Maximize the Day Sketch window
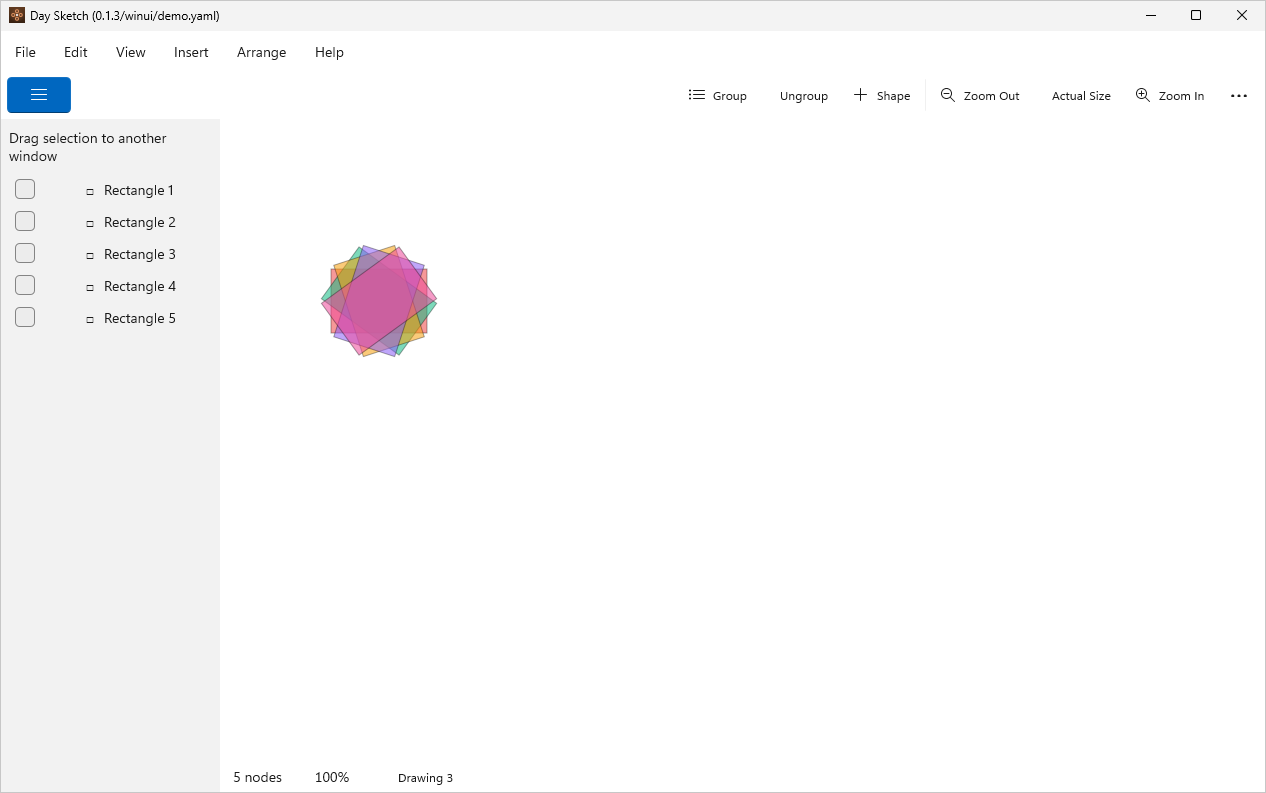1266x793 pixels. point(1196,15)
